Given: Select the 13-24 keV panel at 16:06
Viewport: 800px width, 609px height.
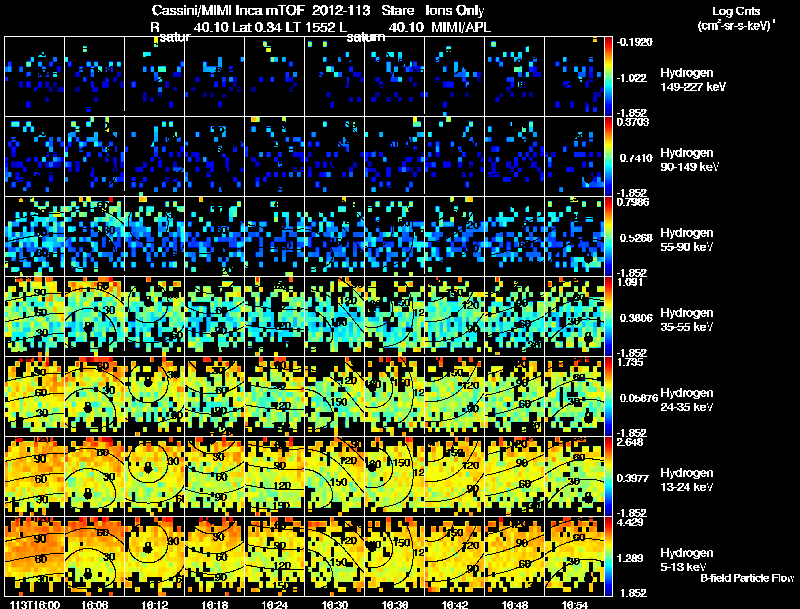Looking at the screenshot, I should click(95, 477).
